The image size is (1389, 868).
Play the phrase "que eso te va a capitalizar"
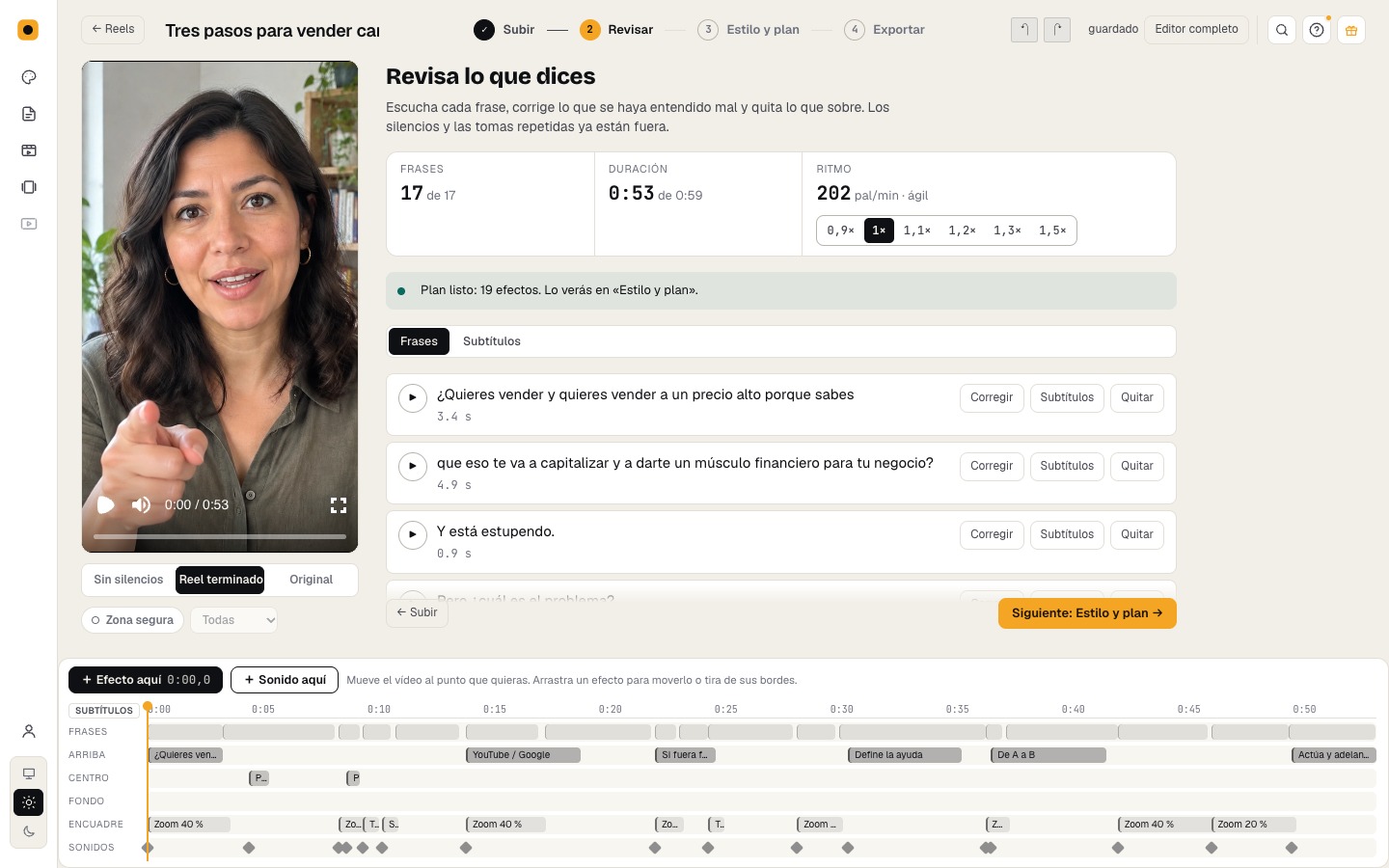coord(413,466)
